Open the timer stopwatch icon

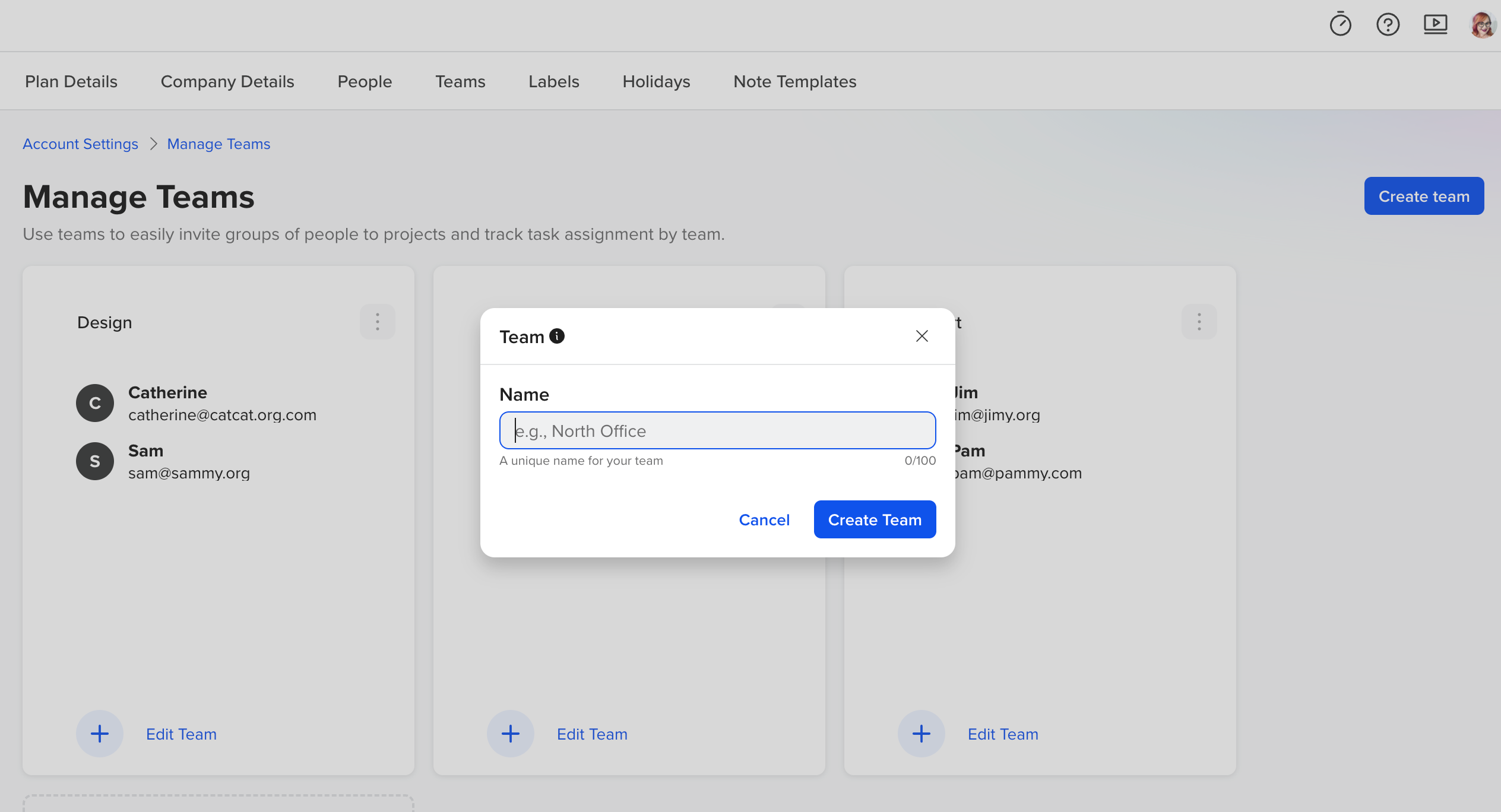[x=1340, y=25]
